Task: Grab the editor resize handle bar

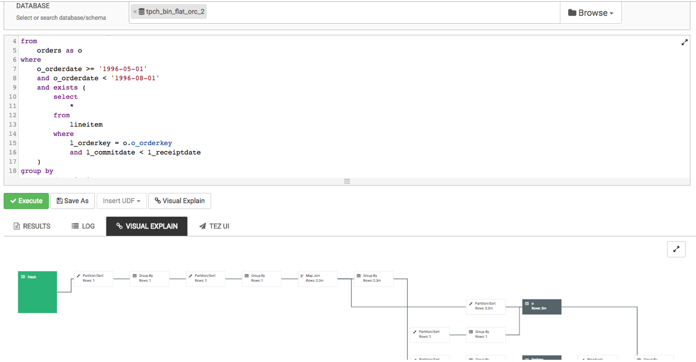Action: coord(347,181)
